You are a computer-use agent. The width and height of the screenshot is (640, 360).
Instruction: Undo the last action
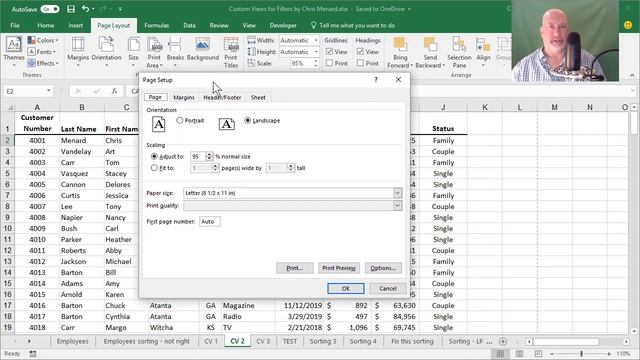click(x=85, y=9)
